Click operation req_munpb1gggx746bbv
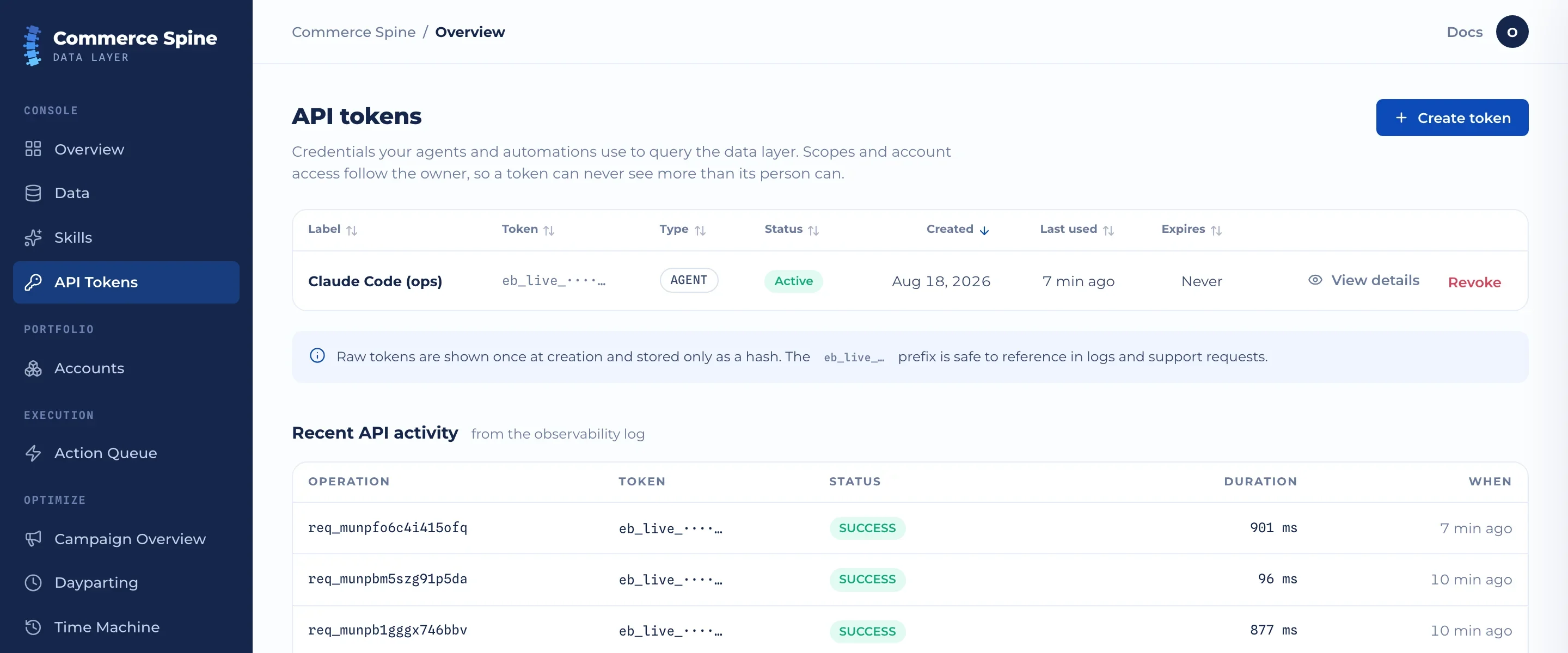This screenshot has width=1568, height=653. pos(387,630)
